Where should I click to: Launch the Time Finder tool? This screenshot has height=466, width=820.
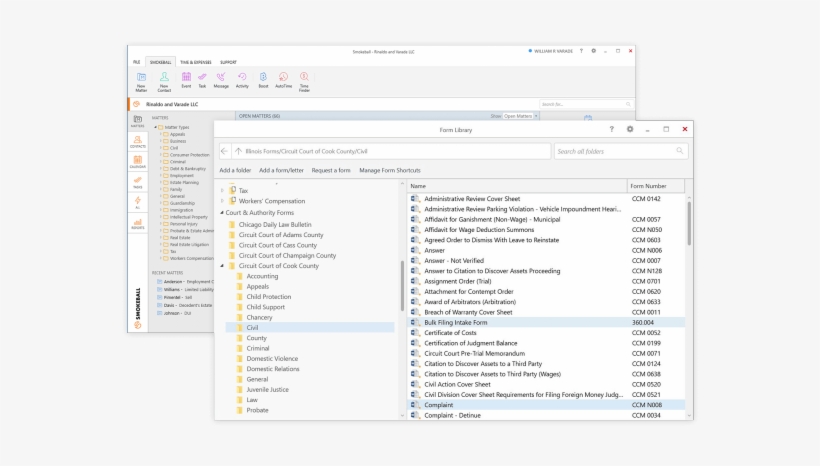pyautogui.click(x=304, y=78)
